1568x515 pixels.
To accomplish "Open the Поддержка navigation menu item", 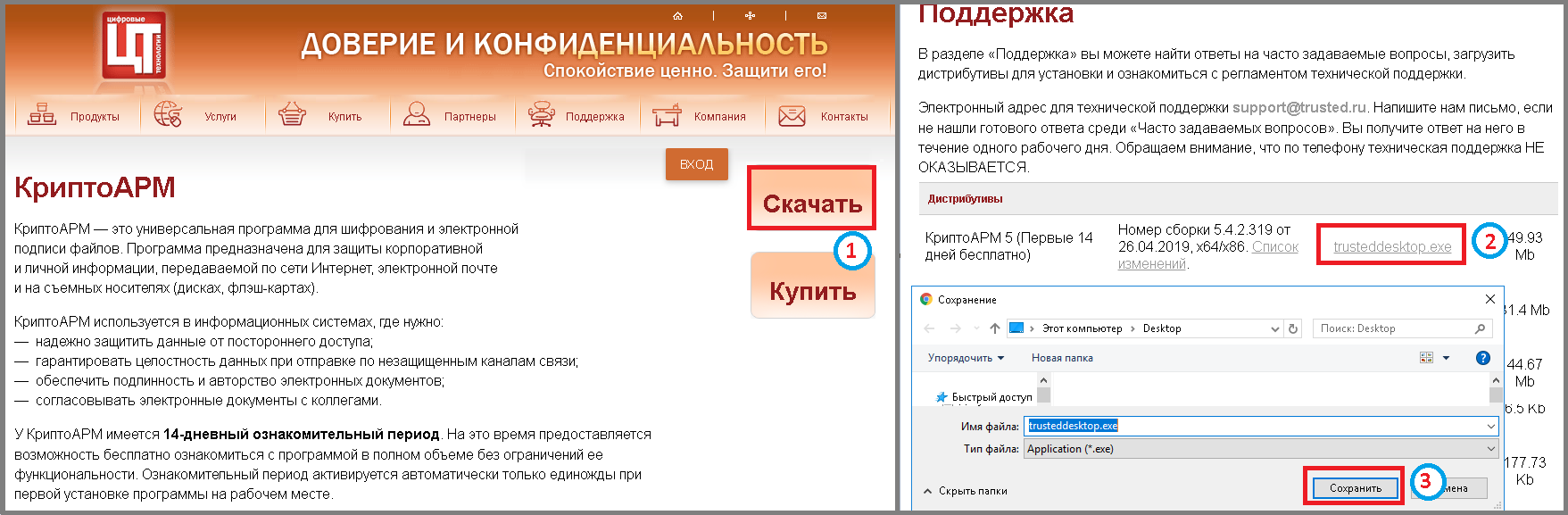I will click(577, 116).
